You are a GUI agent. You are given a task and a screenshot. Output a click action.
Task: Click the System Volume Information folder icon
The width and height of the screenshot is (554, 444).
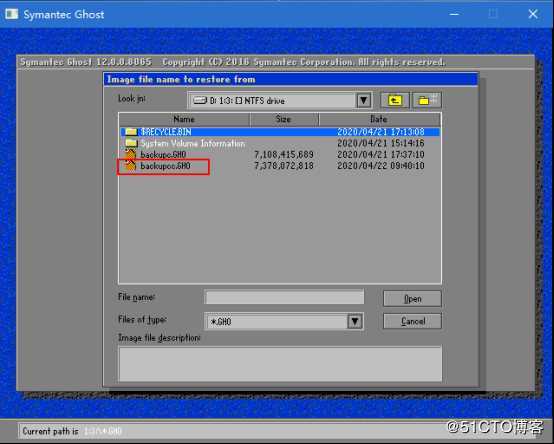[131, 143]
